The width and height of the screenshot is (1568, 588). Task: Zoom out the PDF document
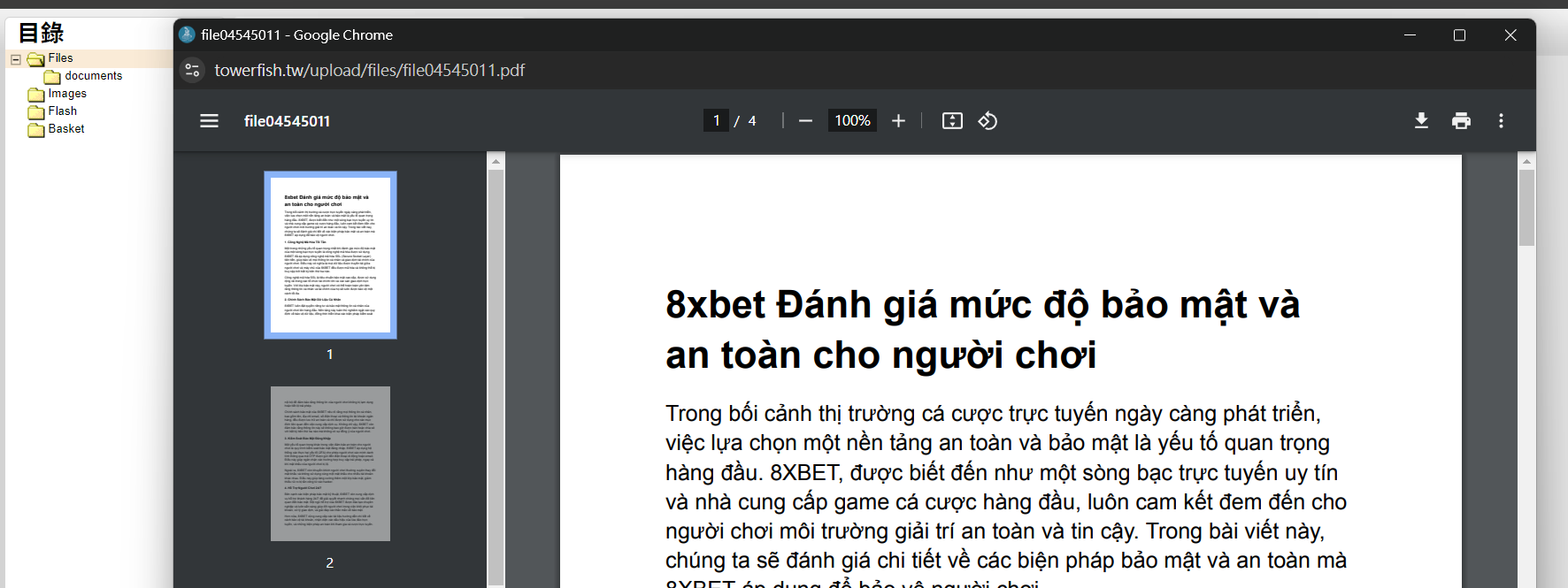tap(805, 121)
